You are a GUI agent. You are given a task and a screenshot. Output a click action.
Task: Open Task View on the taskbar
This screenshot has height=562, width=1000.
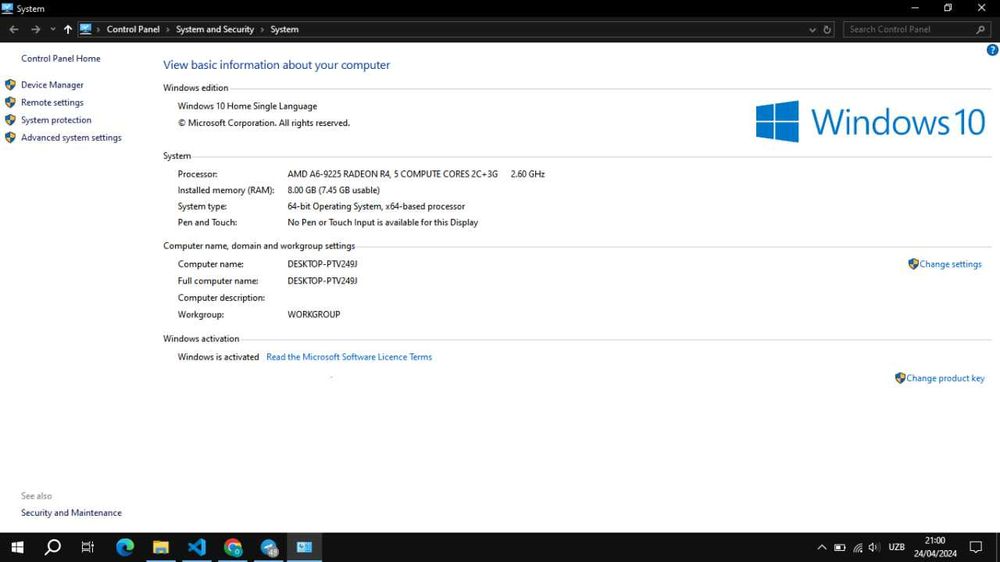click(x=88, y=547)
